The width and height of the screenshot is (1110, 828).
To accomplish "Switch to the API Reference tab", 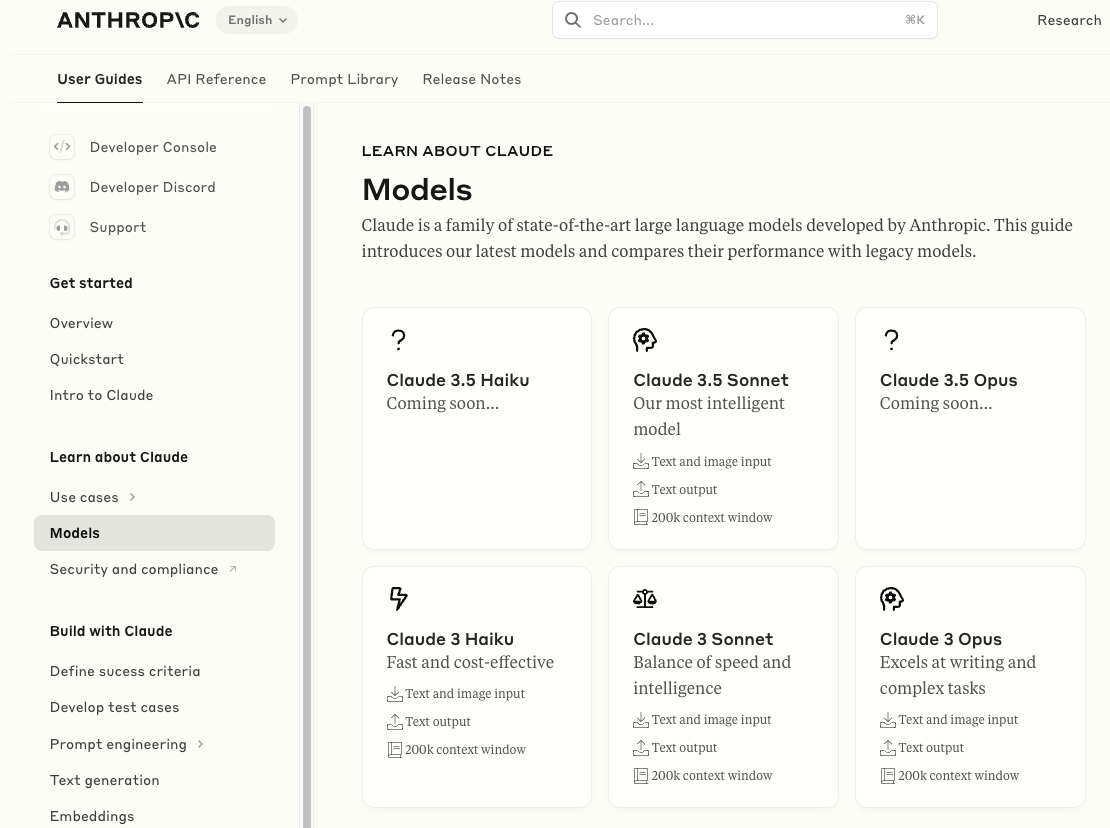I will (216, 79).
